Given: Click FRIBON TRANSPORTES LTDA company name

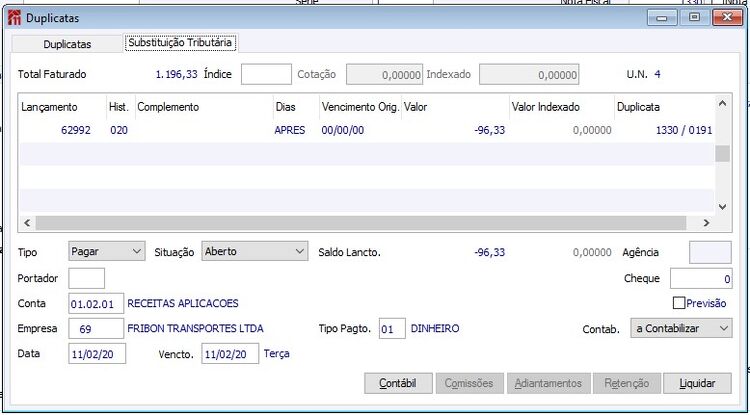Looking at the screenshot, I should click(x=195, y=329).
